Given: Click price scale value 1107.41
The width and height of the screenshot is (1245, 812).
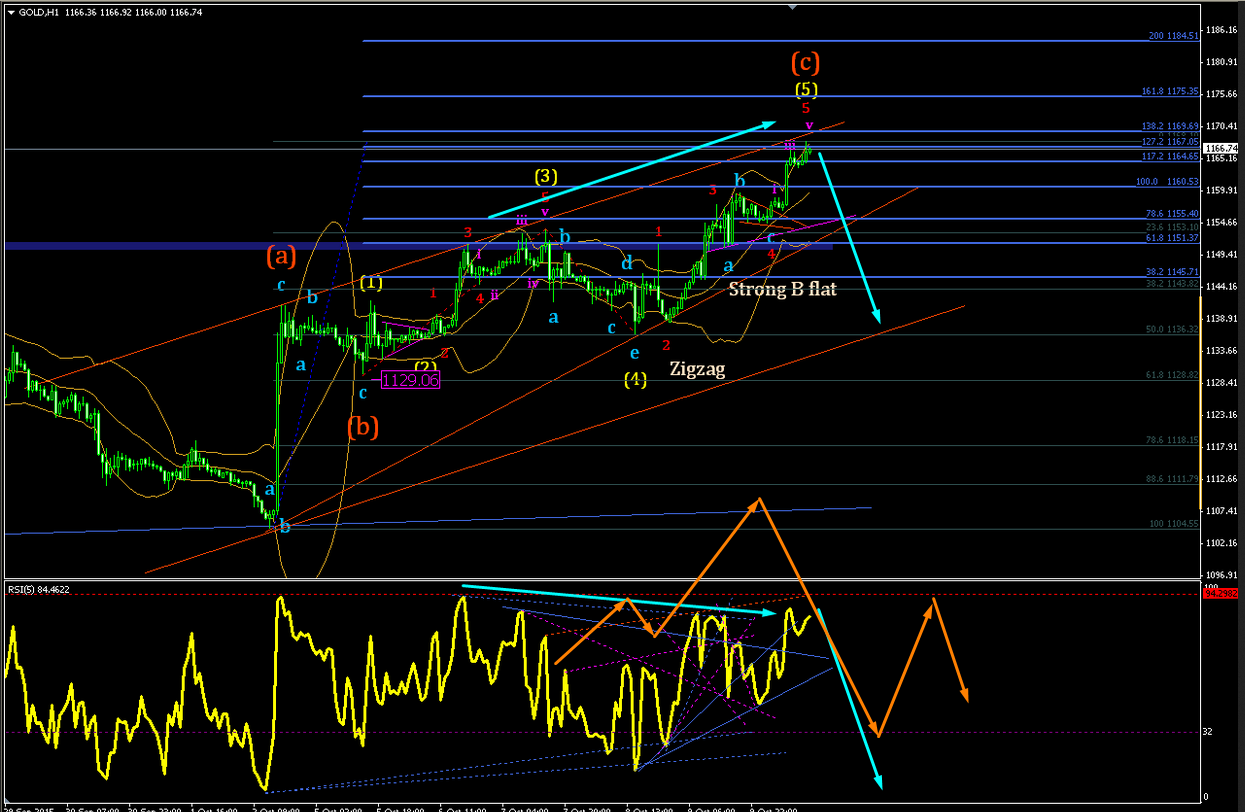Looking at the screenshot, I should pyautogui.click(x=1223, y=511).
